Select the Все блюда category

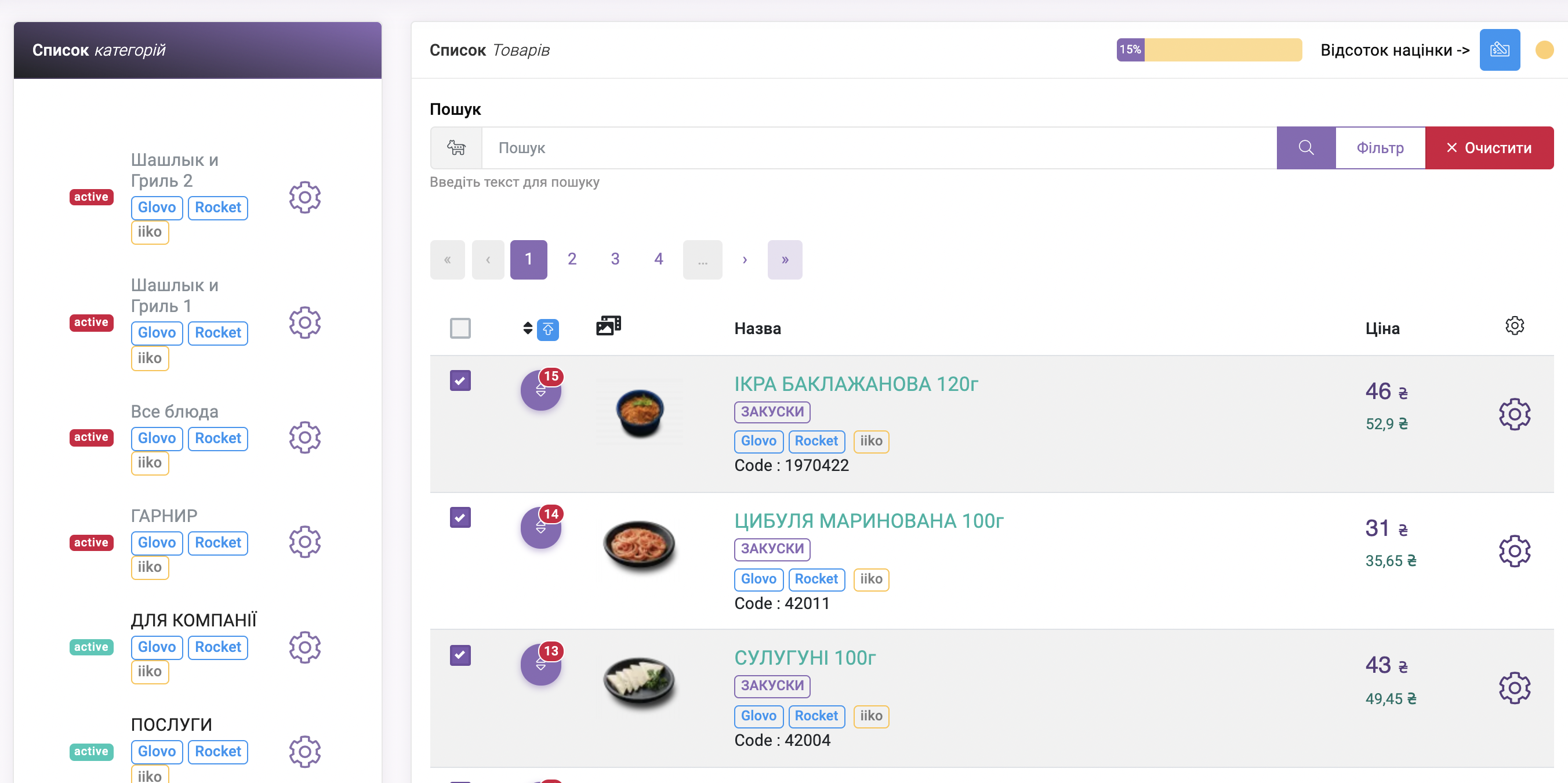click(x=175, y=412)
